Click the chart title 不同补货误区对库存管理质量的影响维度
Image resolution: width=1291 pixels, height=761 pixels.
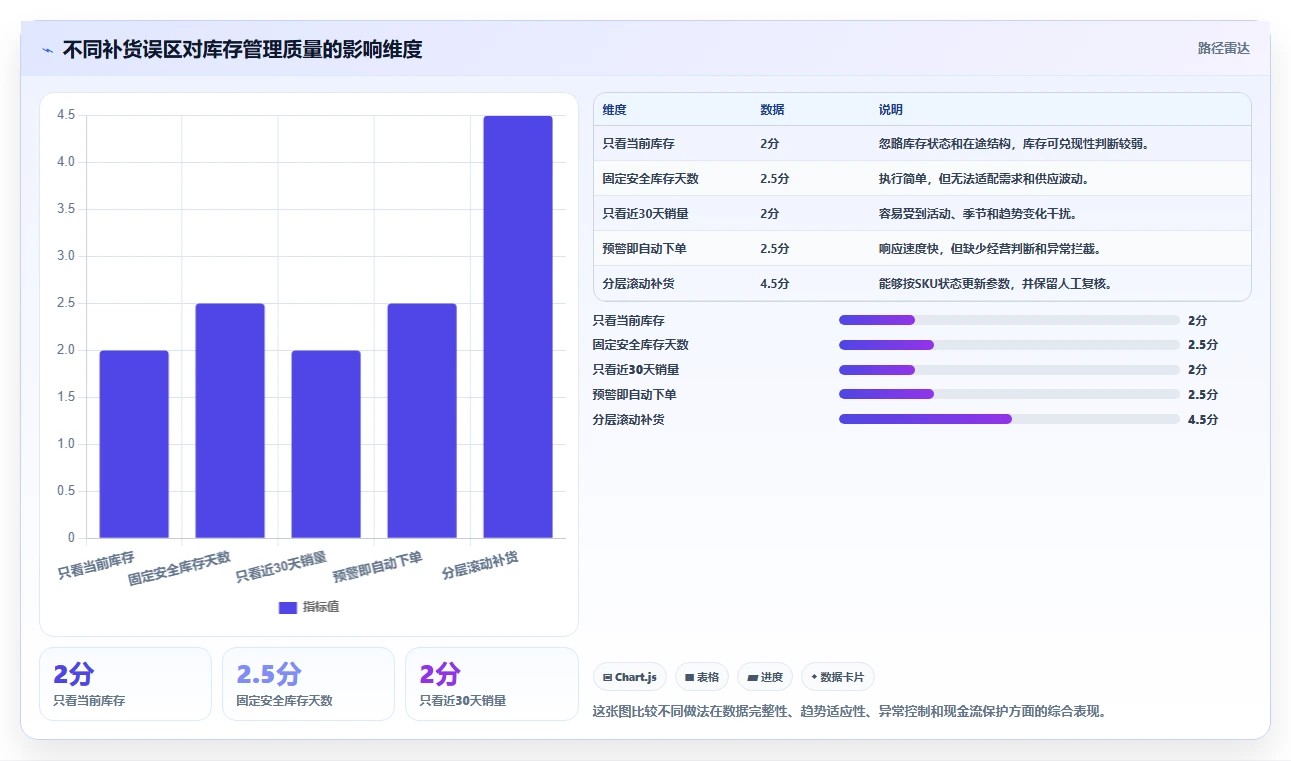point(242,49)
